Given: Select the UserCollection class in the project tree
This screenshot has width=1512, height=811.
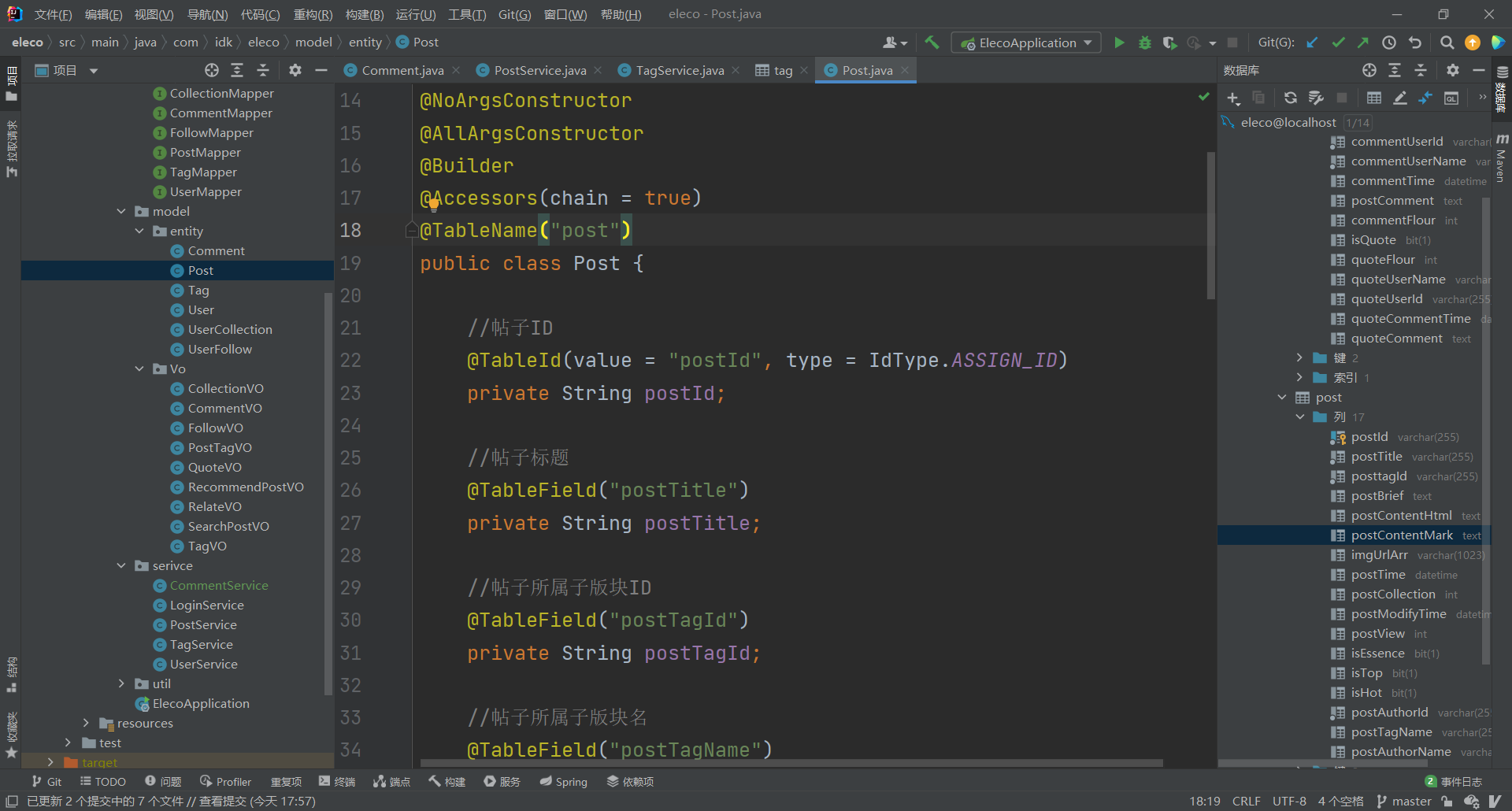Looking at the screenshot, I should [230, 329].
